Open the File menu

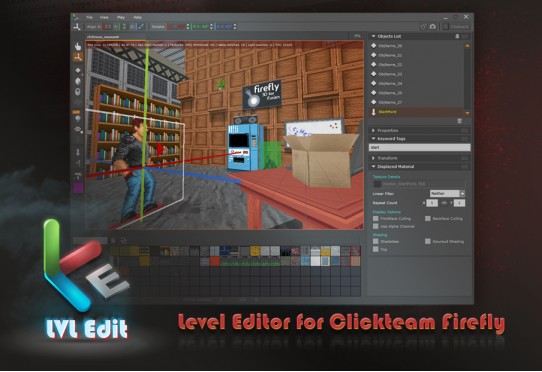[x=89, y=17]
